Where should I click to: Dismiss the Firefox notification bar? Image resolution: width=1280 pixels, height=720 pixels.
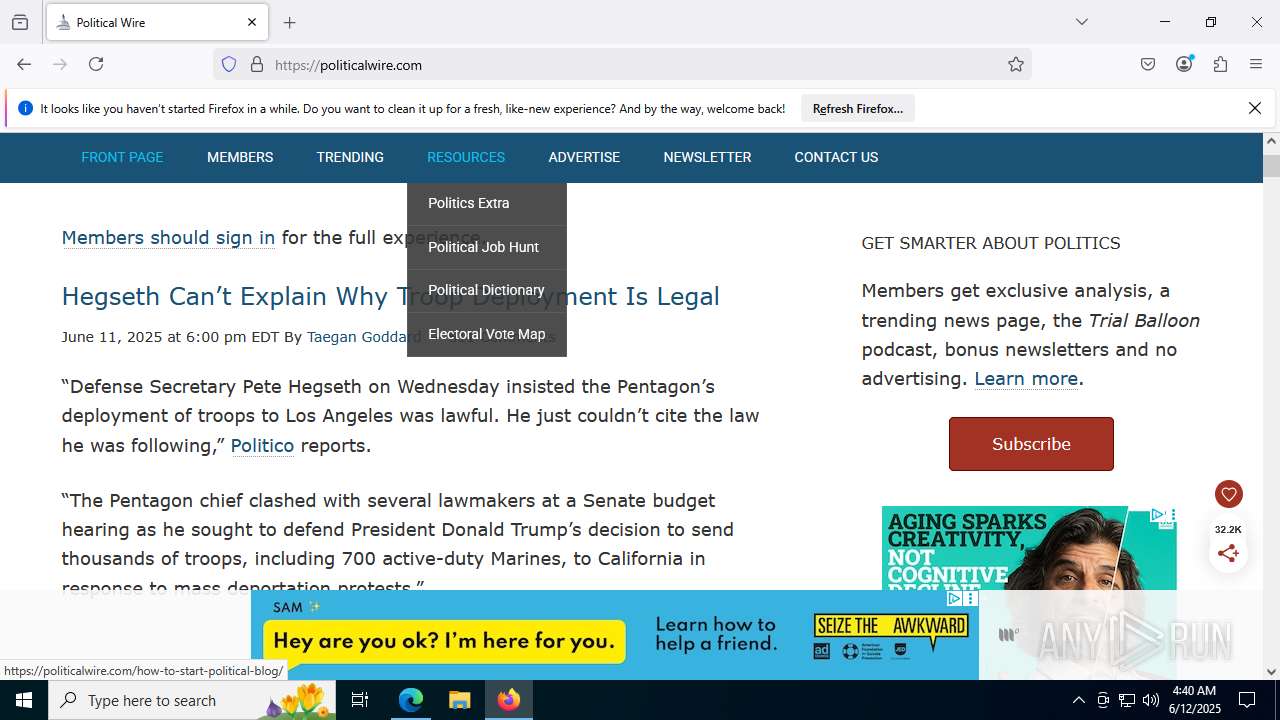coord(1255,108)
